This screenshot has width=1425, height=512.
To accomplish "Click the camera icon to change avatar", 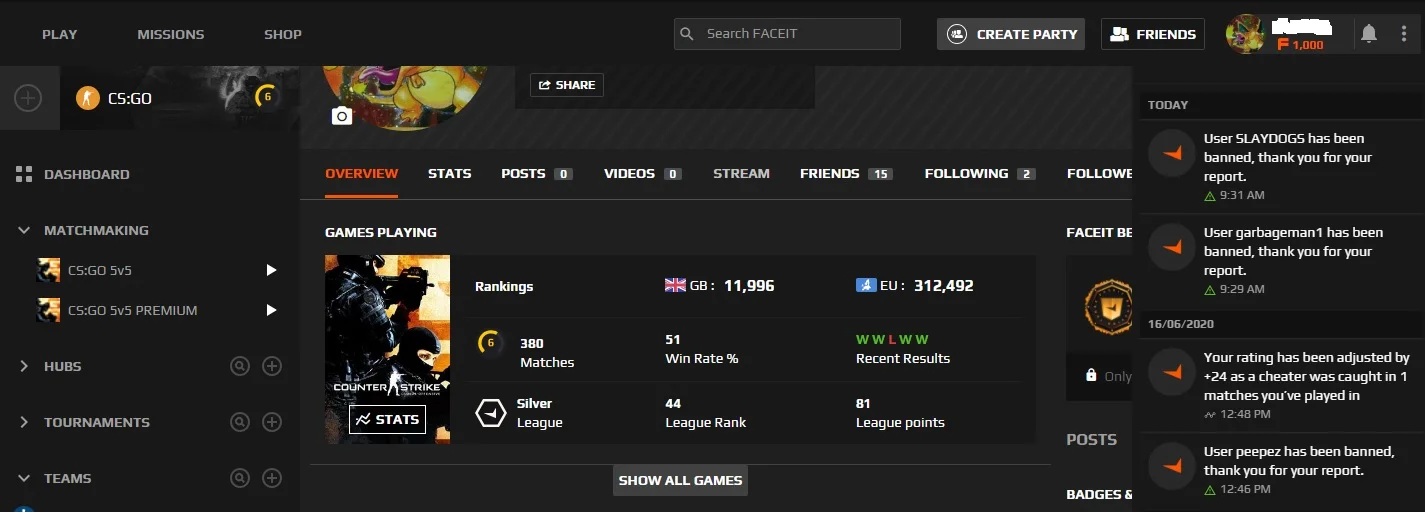I will coord(342,116).
